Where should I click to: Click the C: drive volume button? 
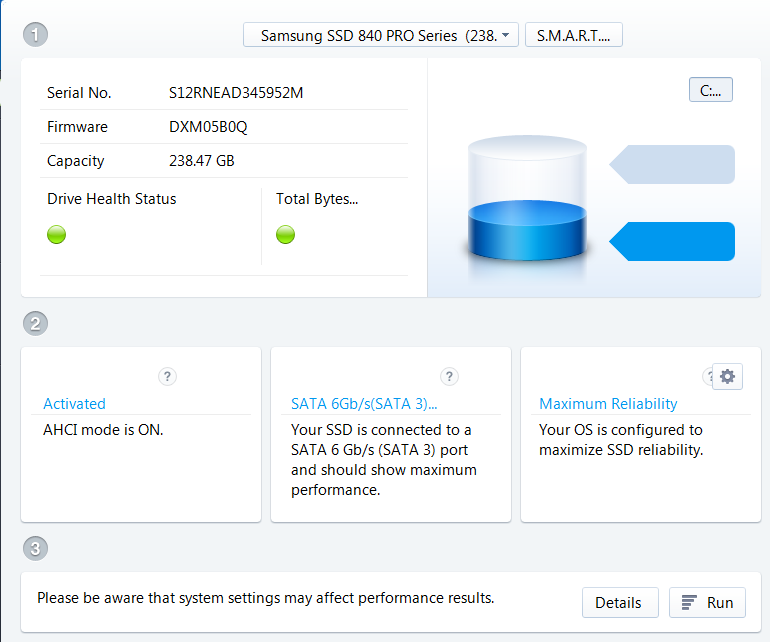[x=711, y=90]
